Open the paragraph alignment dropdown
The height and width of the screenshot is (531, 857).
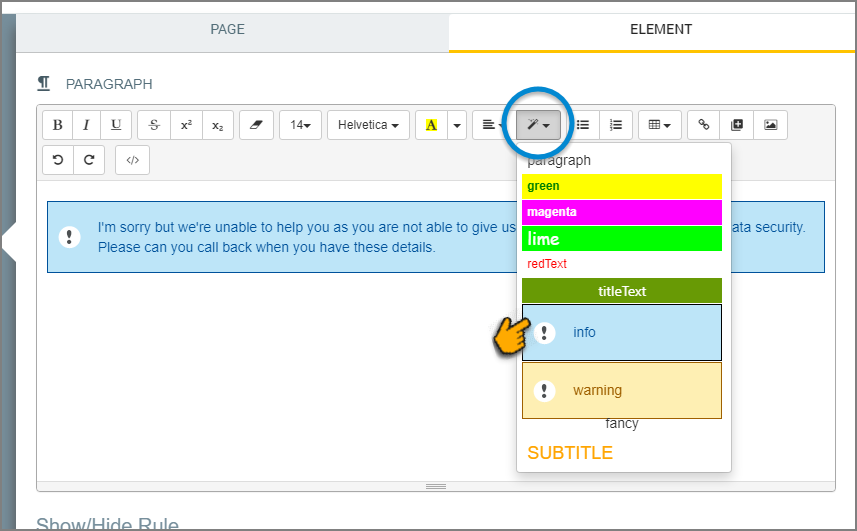pos(493,125)
